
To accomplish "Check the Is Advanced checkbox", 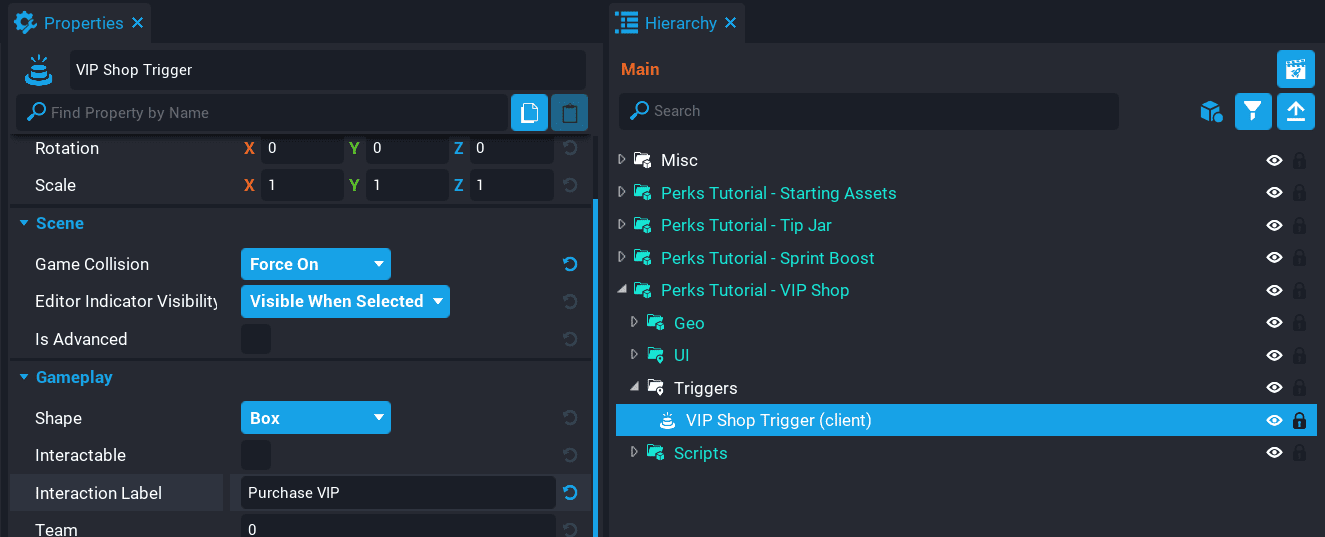I will click(256, 339).
